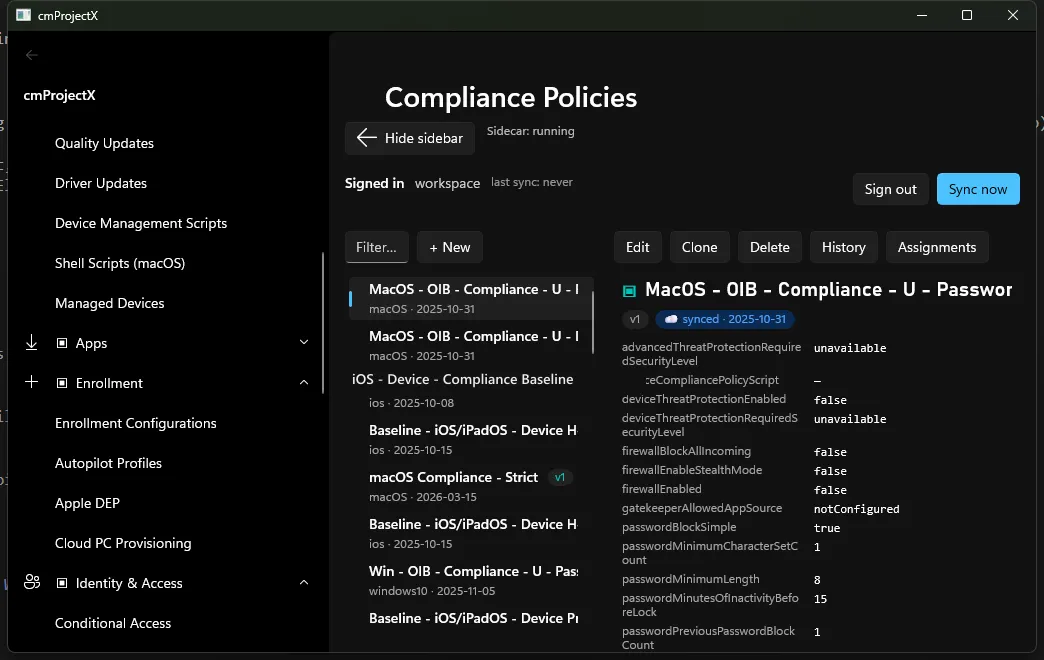Open Autopilot Profiles page
This screenshot has width=1044, height=660.
[108, 463]
